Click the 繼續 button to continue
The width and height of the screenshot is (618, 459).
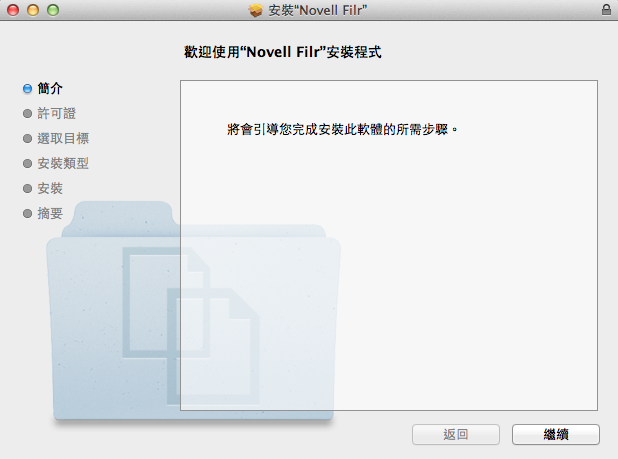click(556, 435)
